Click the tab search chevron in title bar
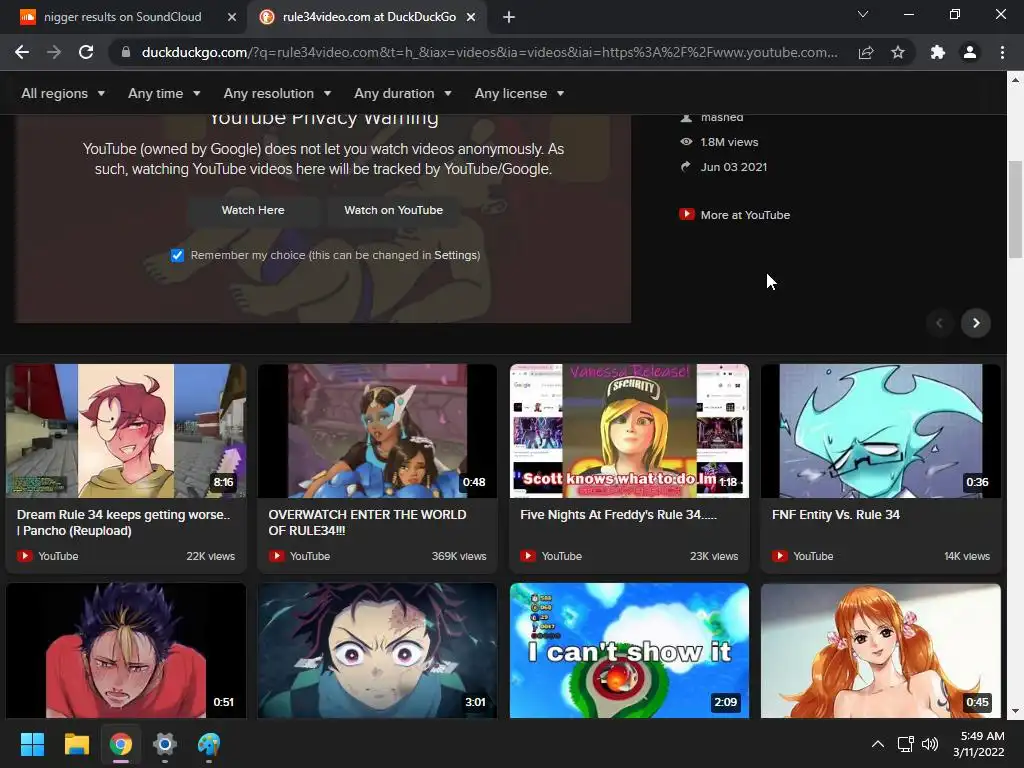The width and height of the screenshot is (1024, 768). 863,14
